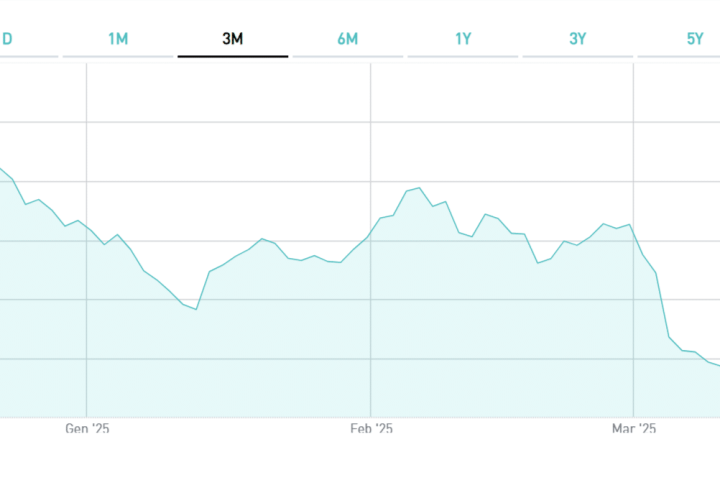This screenshot has height=480, width=720.
Task: Click the line's last point at right edge
Action: click(718, 365)
